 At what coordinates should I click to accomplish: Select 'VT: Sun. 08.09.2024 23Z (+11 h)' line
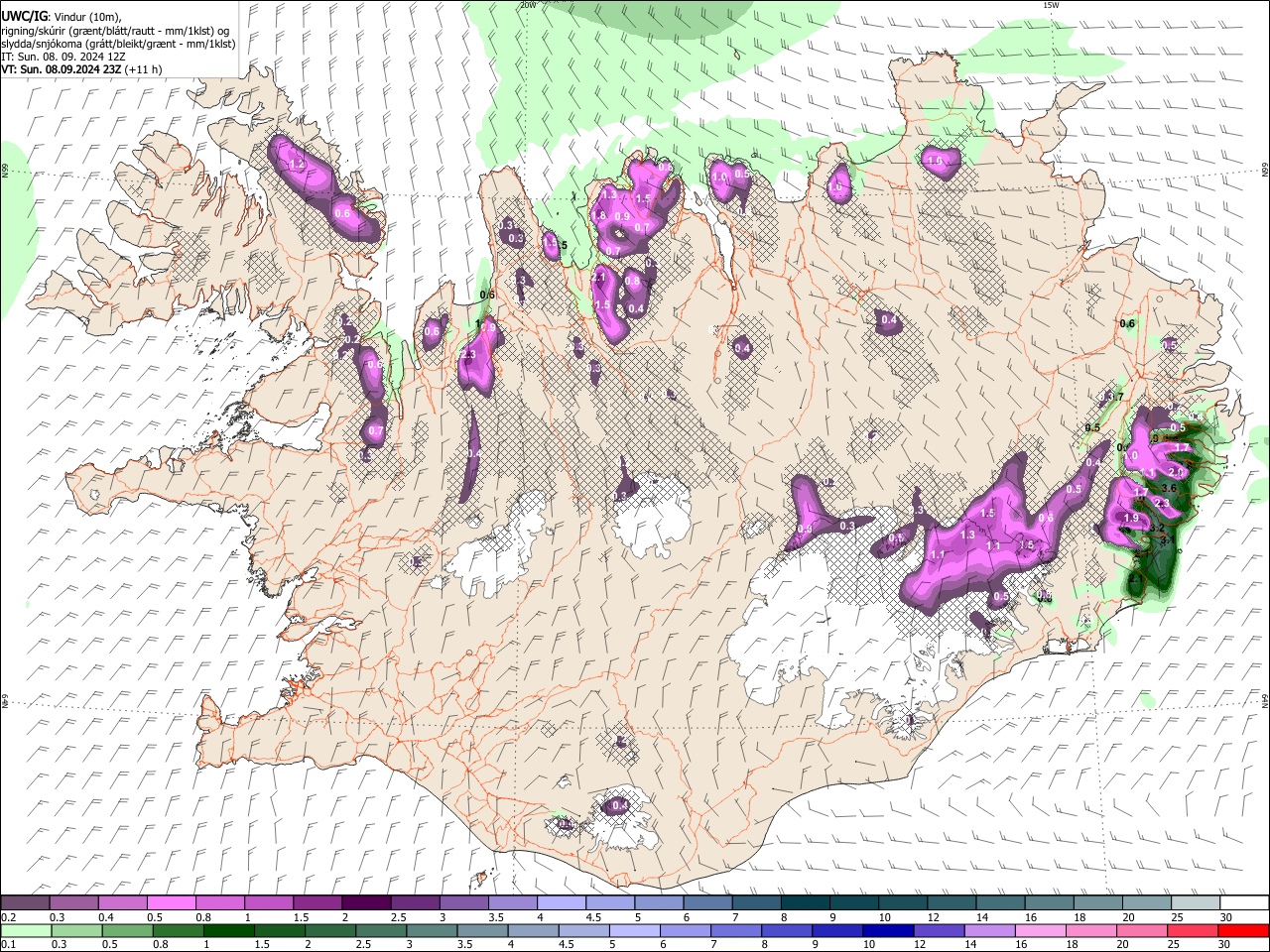(81, 69)
